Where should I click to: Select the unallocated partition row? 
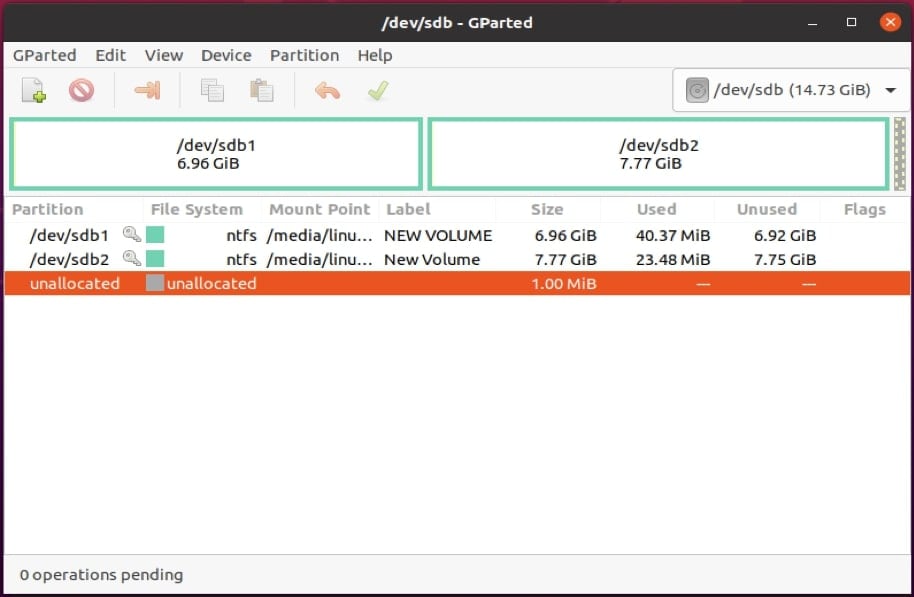(x=457, y=283)
